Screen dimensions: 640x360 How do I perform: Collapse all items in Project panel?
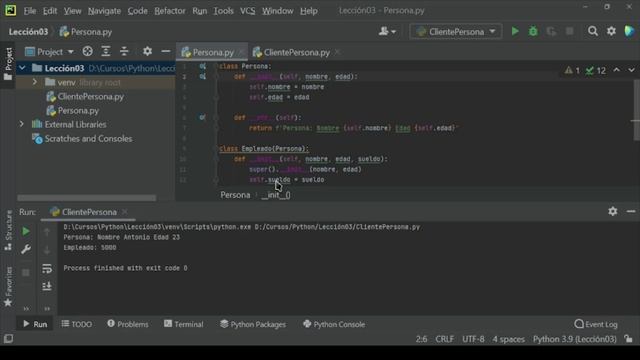[x=124, y=51]
